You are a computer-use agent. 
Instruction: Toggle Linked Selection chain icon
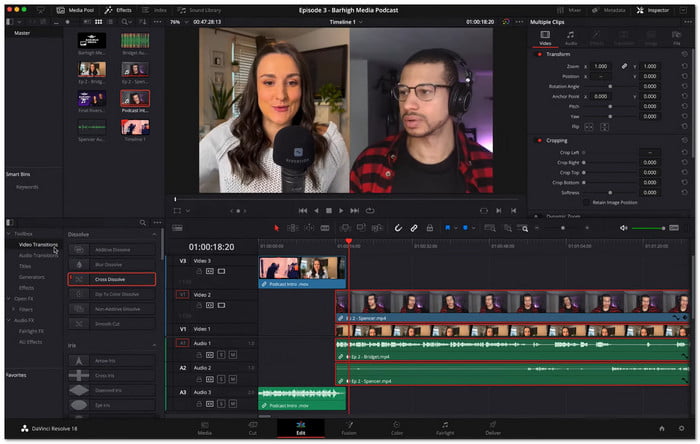[414, 228]
